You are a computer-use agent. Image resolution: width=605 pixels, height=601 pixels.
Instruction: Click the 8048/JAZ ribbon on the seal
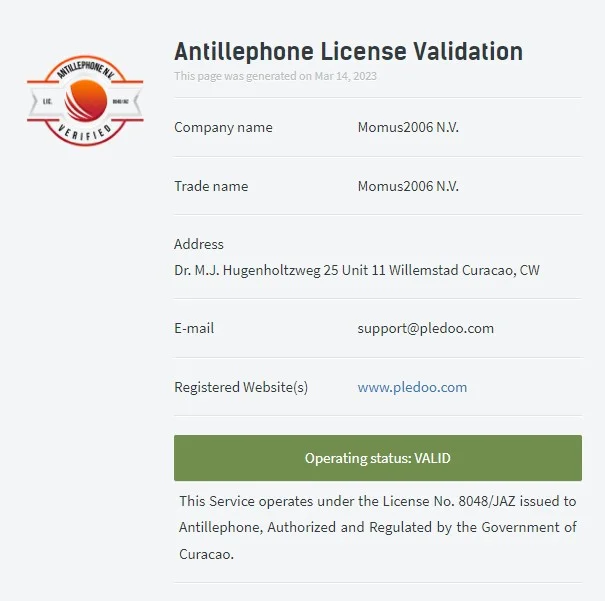(x=120, y=101)
